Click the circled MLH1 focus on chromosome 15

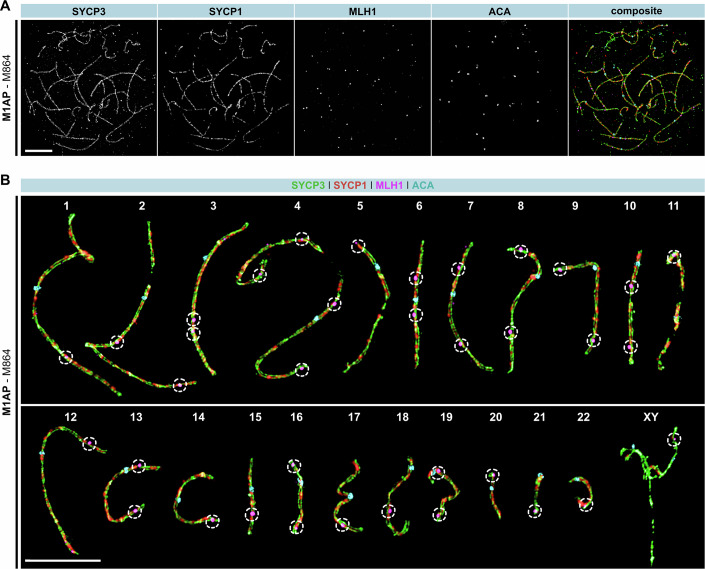(x=252, y=514)
